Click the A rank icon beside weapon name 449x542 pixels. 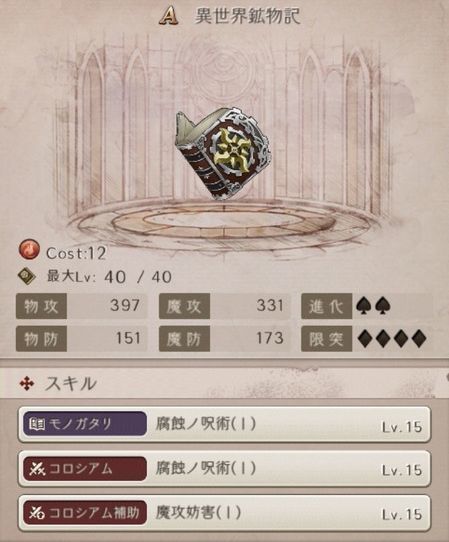pyautogui.click(x=169, y=16)
